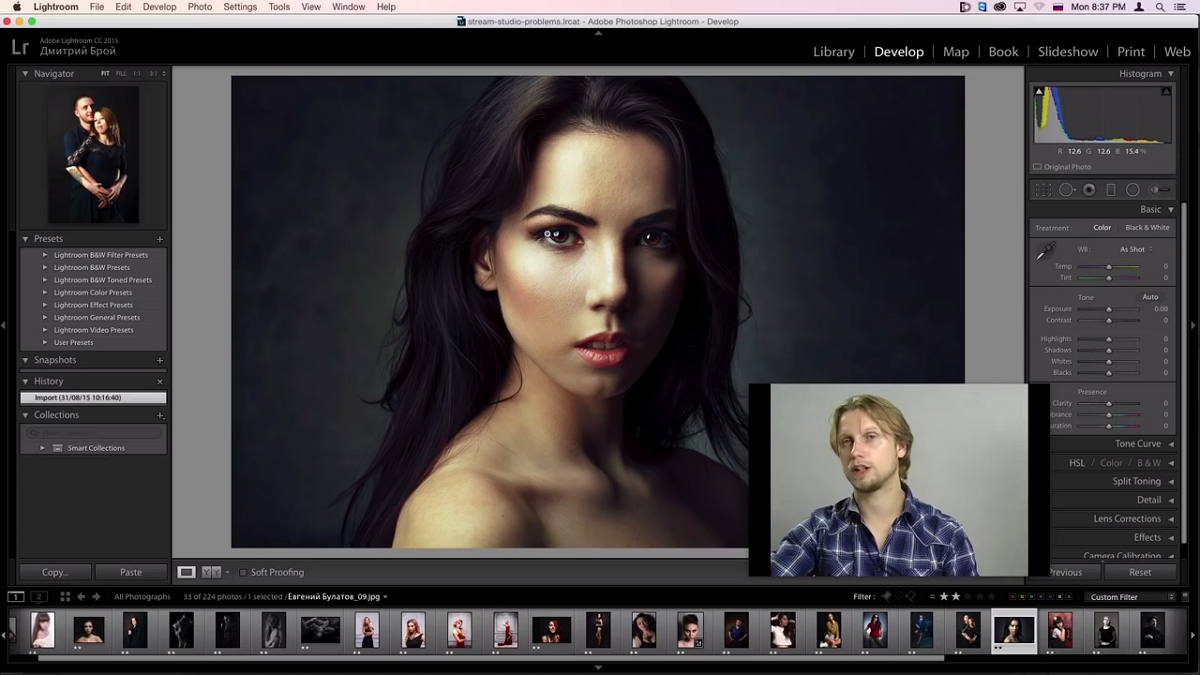Activate the Spot Removal tool
This screenshot has width=1200, height=675.
1066,190
